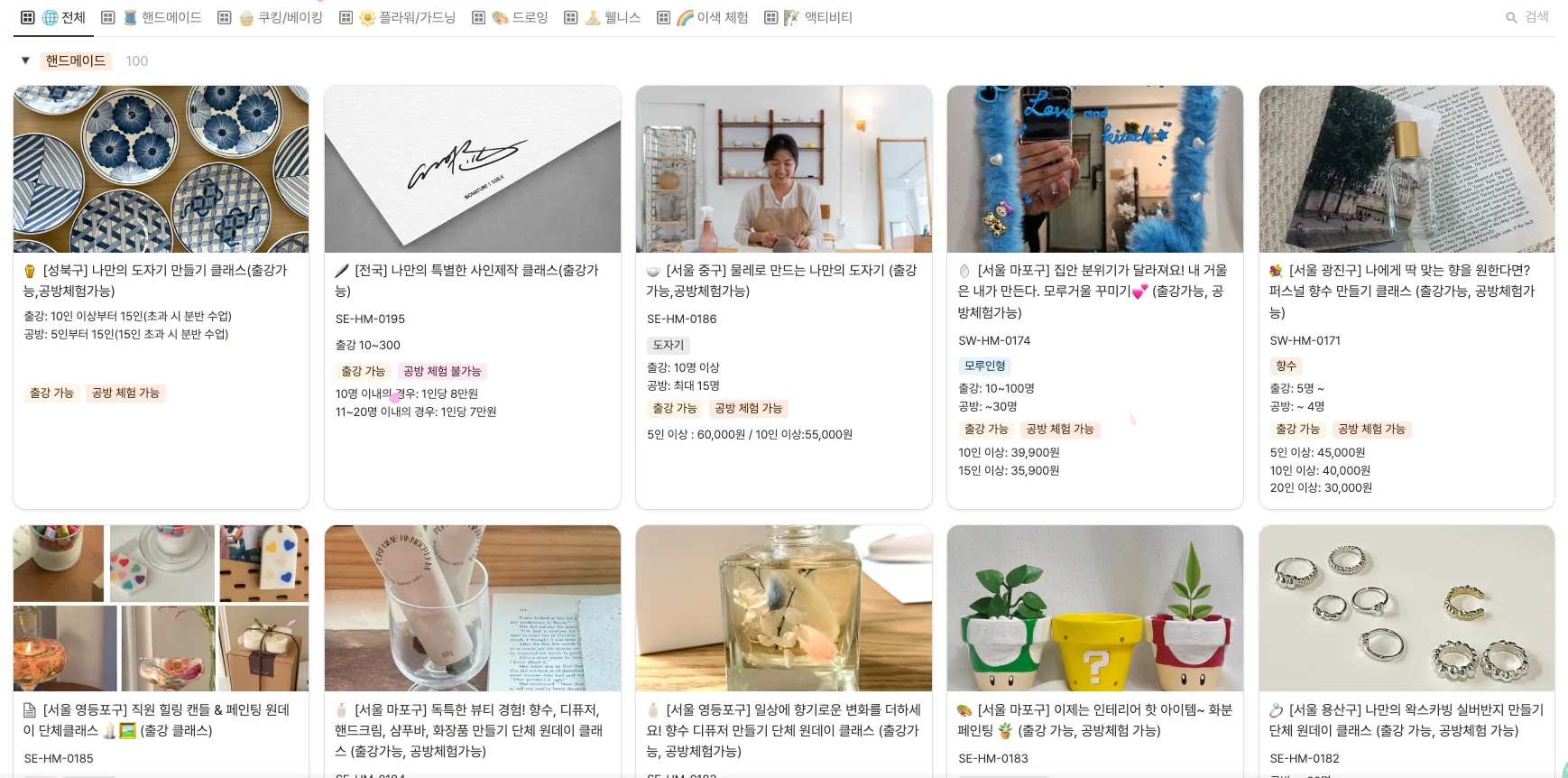The height and width of the screenshot is (778, 1568).
Task: Click the rainbow icon of 이색 체험 tab
Action: (x=685, y=17)
